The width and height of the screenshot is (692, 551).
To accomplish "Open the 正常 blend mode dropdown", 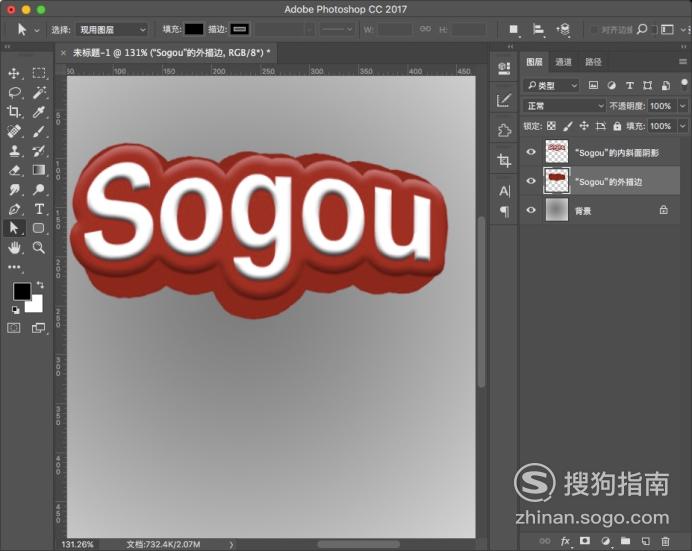I will 564,106.
